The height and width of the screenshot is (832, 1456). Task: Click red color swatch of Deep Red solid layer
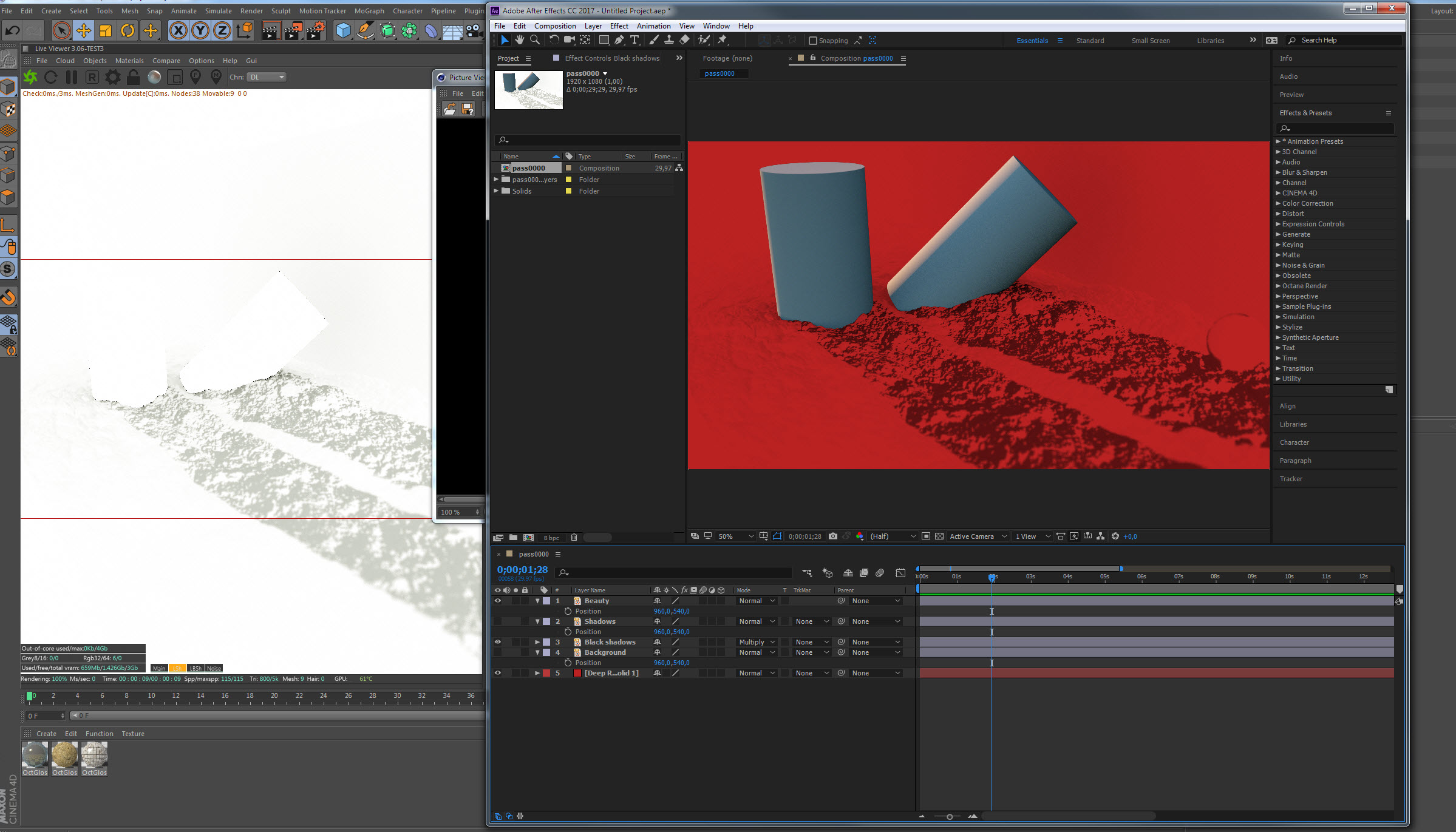[x=546, y=673]
